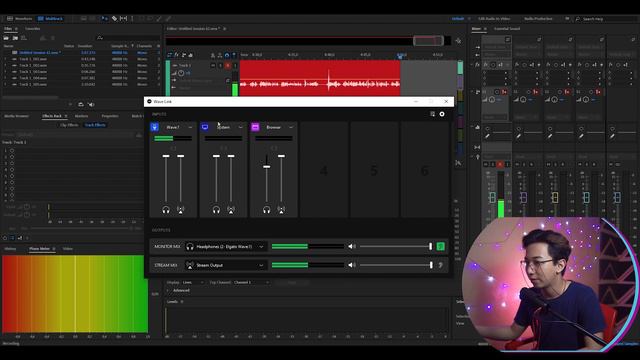The width and height of the screenshot is (640, 360).
Task: Select the Razor tool in Audition toolbar
Action: pyautogui.click(x=114, y=19)
